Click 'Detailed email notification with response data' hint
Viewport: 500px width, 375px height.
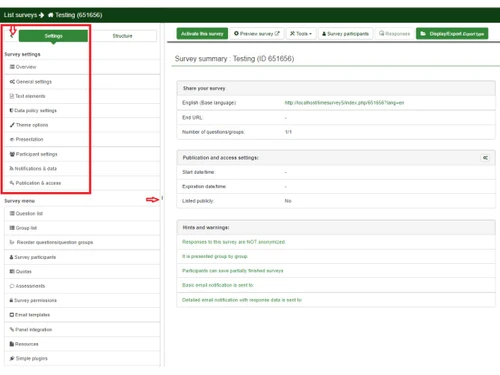tap(242, 300)
